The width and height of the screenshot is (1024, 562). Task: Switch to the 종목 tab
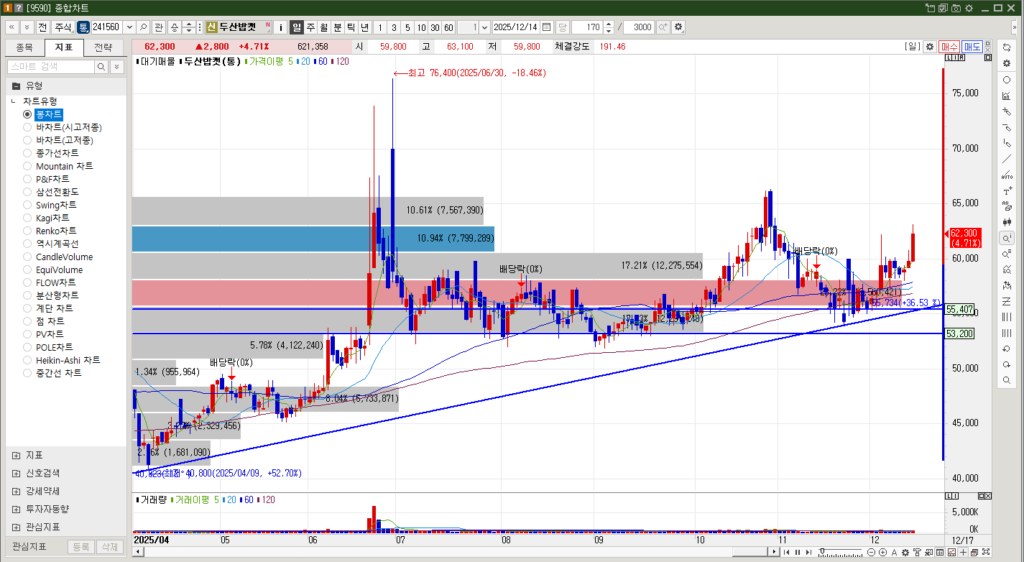pyautogui.click(x=25, y=47)
